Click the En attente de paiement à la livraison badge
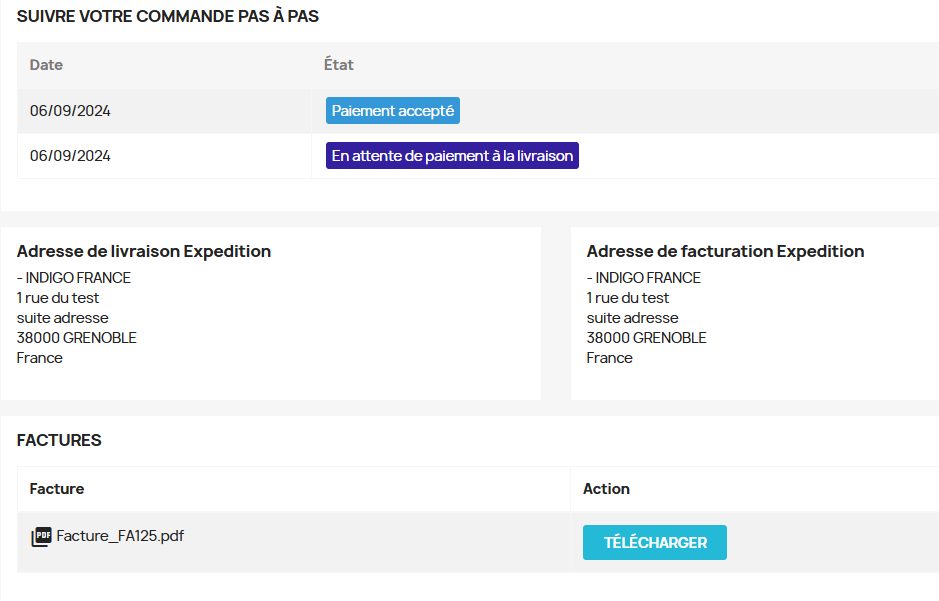Image resolution: width=939 pixels, height=601 pixels. 452,156
